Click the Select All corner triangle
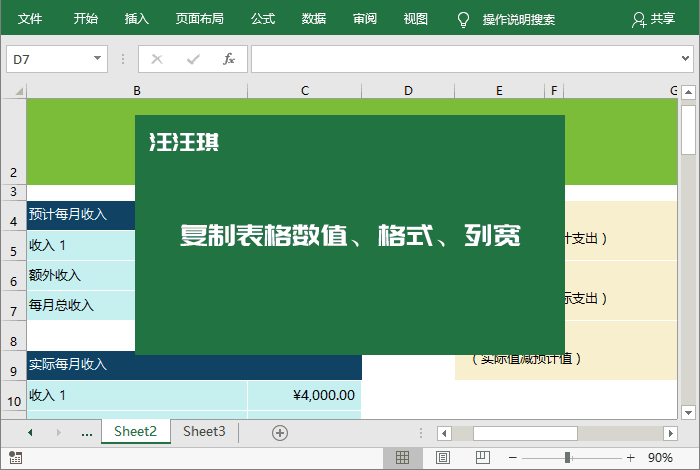The image size is (700, 470). point(19,91)
